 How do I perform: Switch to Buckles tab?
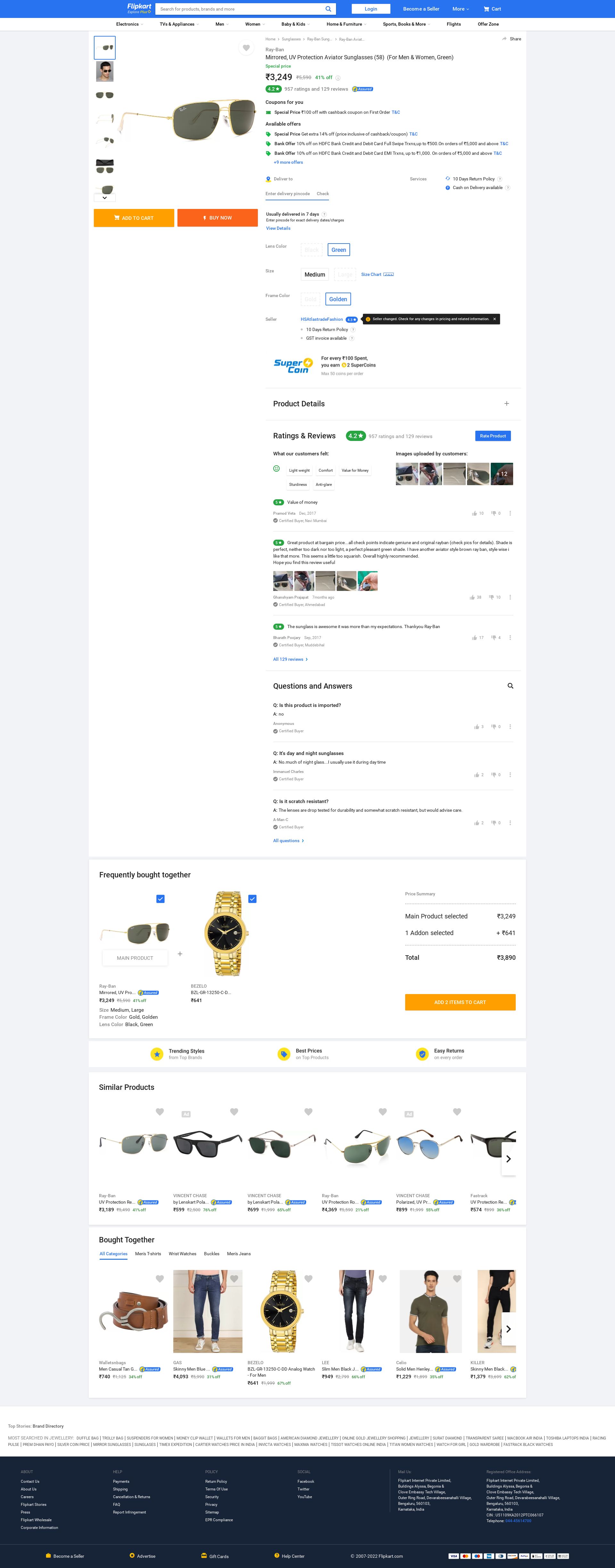212,1254
